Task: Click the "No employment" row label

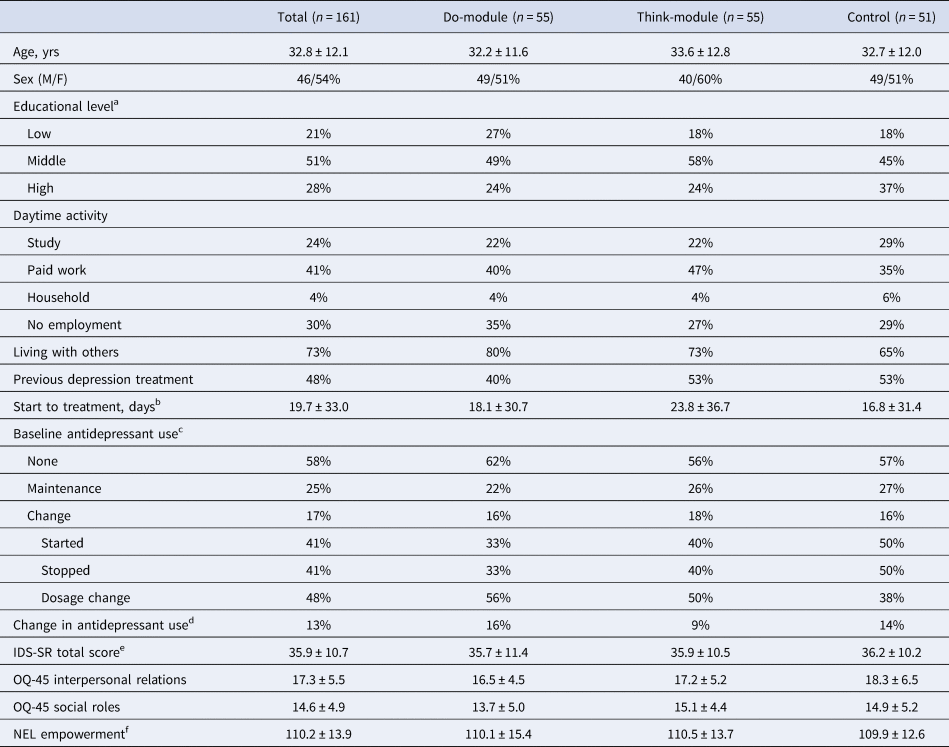Action: tap(75, 324)
